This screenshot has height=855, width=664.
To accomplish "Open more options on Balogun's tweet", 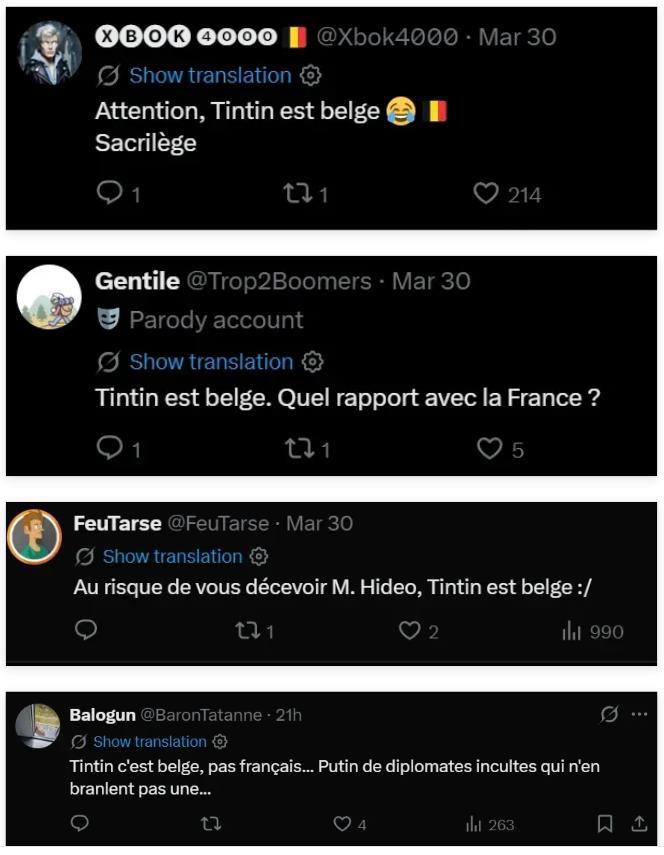I will pos(640,715).
